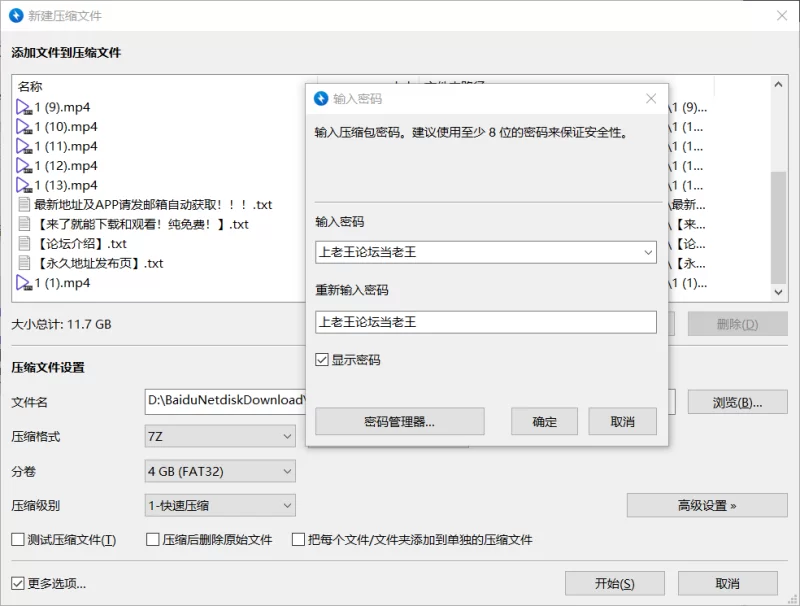Viewport: 800px width, 606px height.
Task: Click the video icon of 1 (9).mp4
Action: point(25,107)
